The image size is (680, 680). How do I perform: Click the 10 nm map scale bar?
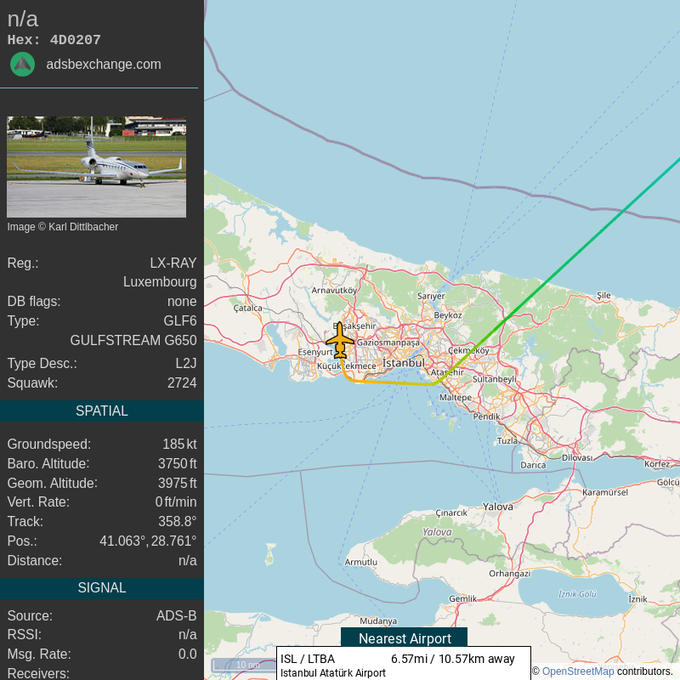(x=240, y=665)
